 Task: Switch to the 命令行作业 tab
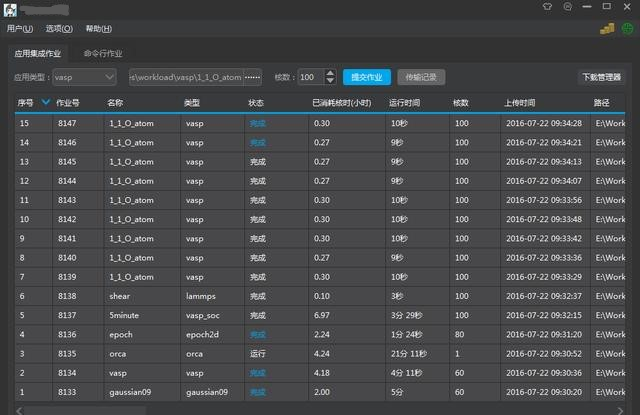103,53
